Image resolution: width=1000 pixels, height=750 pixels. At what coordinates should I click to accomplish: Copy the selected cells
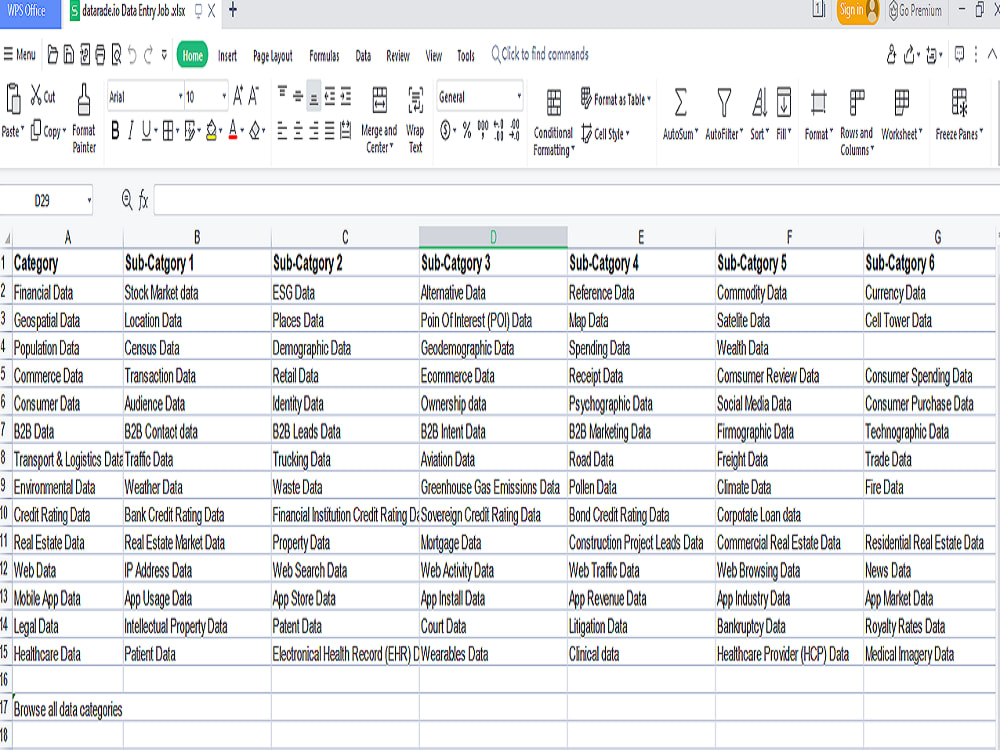48,131
